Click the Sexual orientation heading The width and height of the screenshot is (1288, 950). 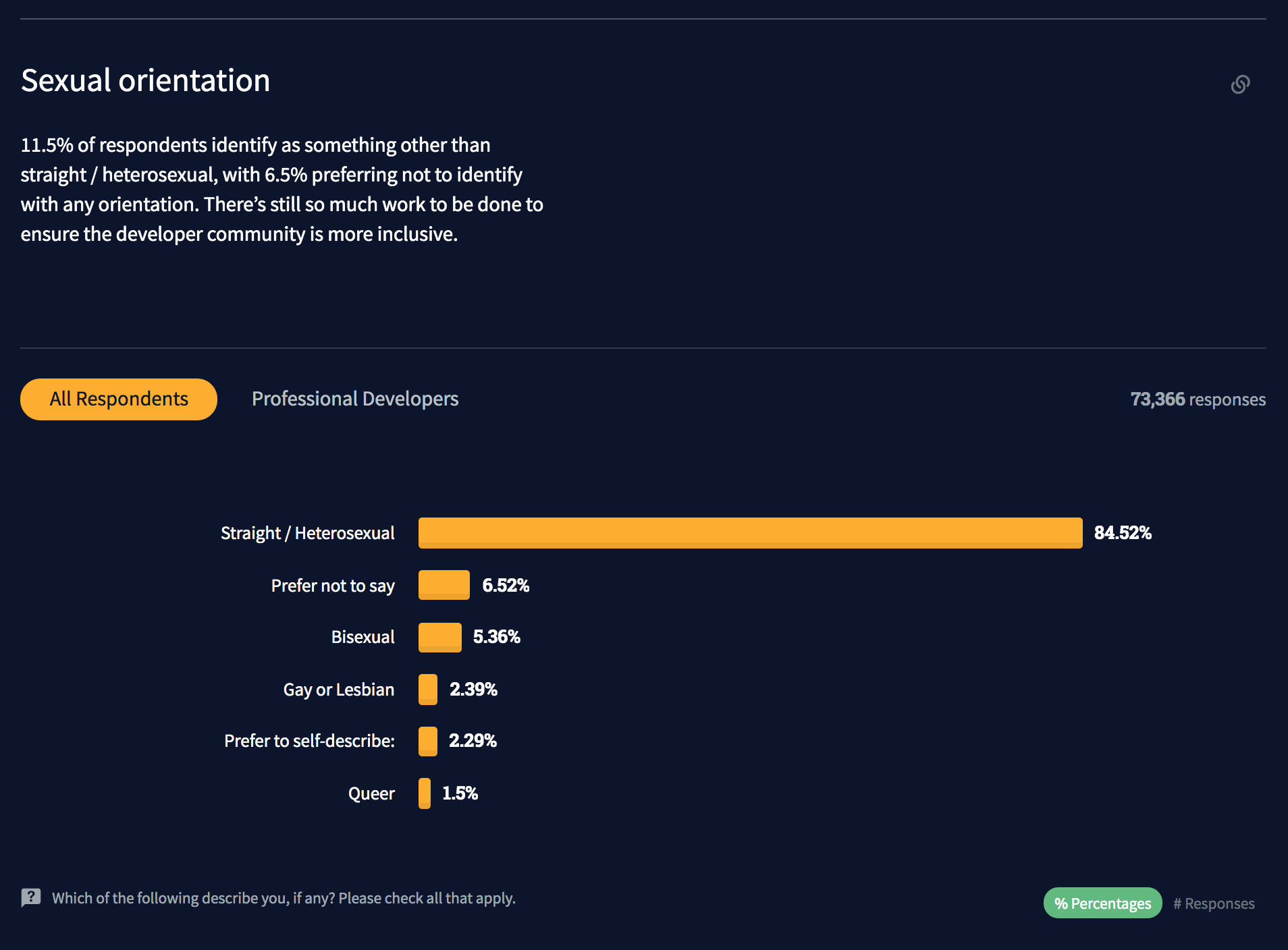[x=146, y=81]
